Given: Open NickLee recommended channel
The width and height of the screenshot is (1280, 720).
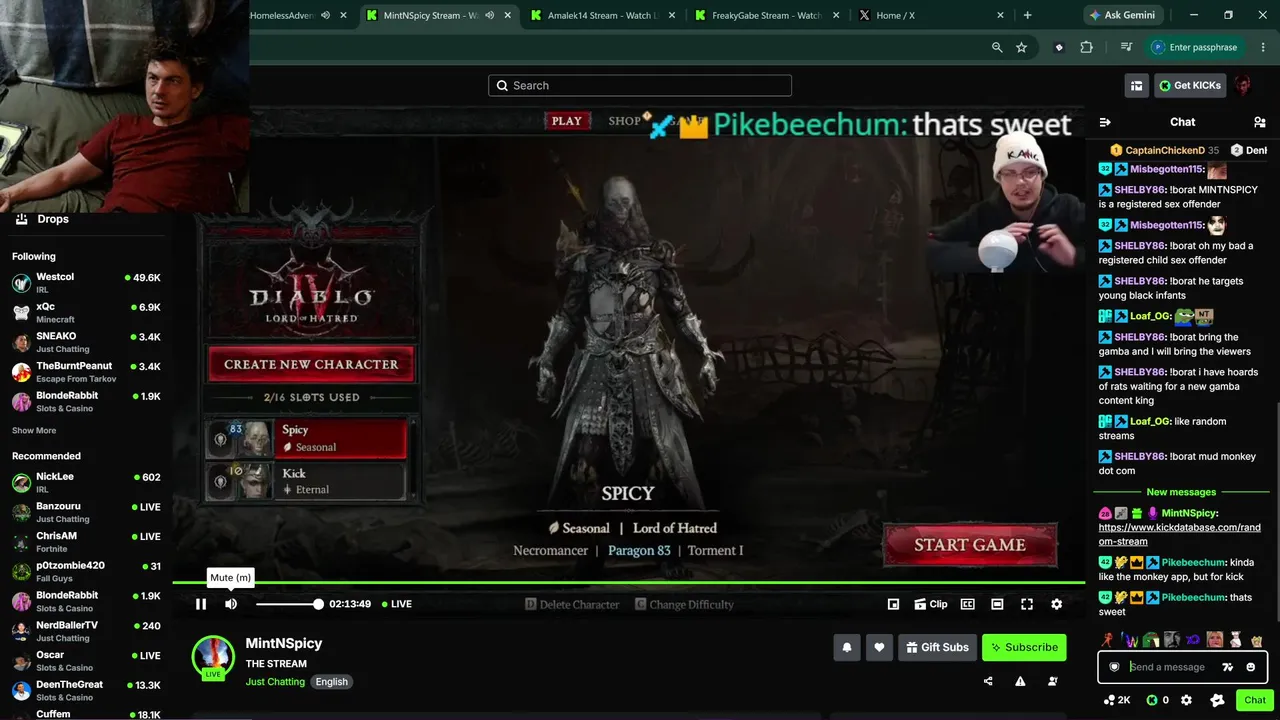Looking at the screenshot, I should pos(86,483).
